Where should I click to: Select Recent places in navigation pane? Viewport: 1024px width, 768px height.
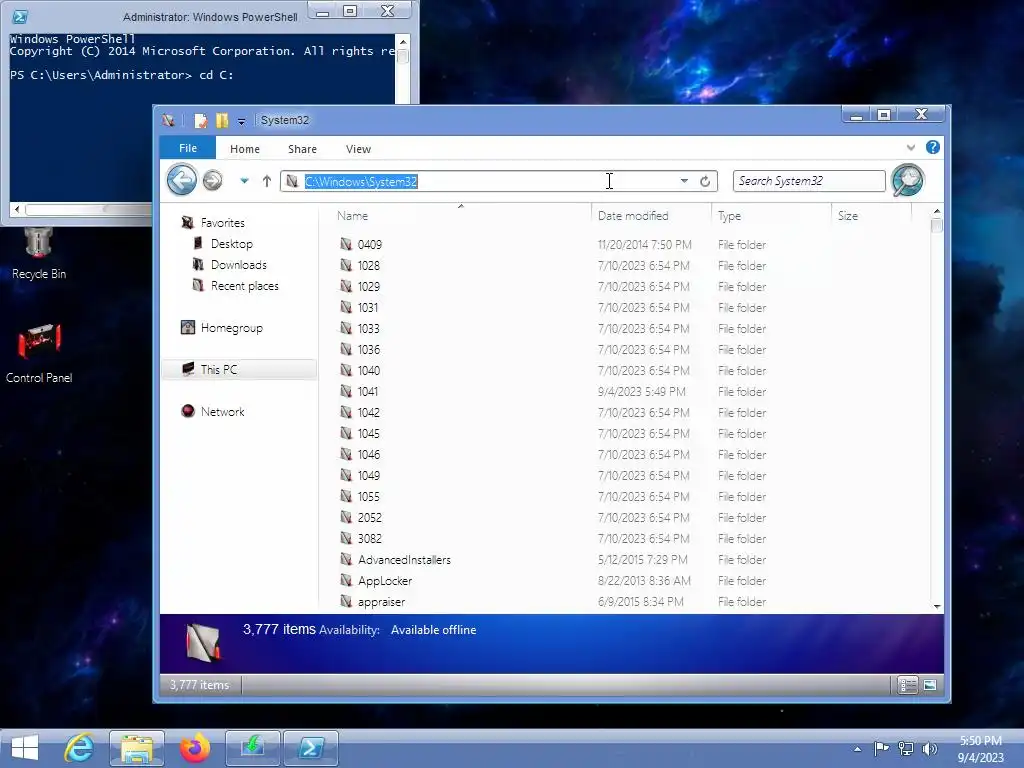(244, 285)
